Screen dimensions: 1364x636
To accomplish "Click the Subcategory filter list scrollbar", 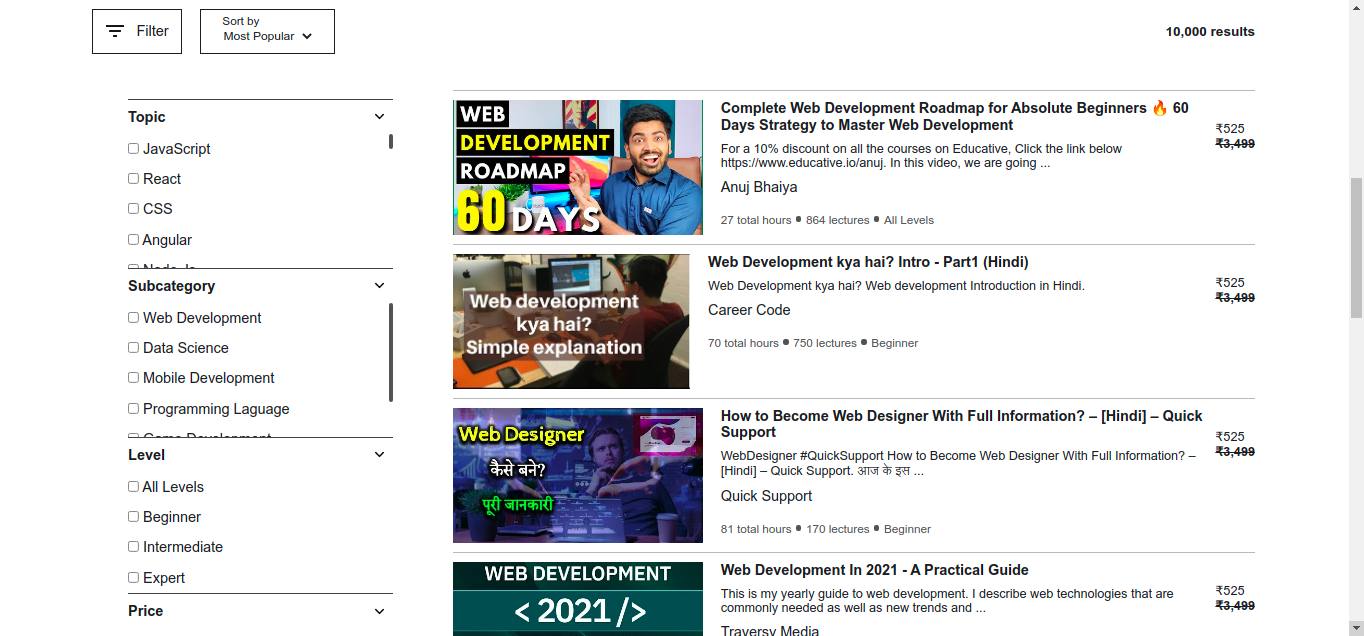I will click(x=391, y=352).
